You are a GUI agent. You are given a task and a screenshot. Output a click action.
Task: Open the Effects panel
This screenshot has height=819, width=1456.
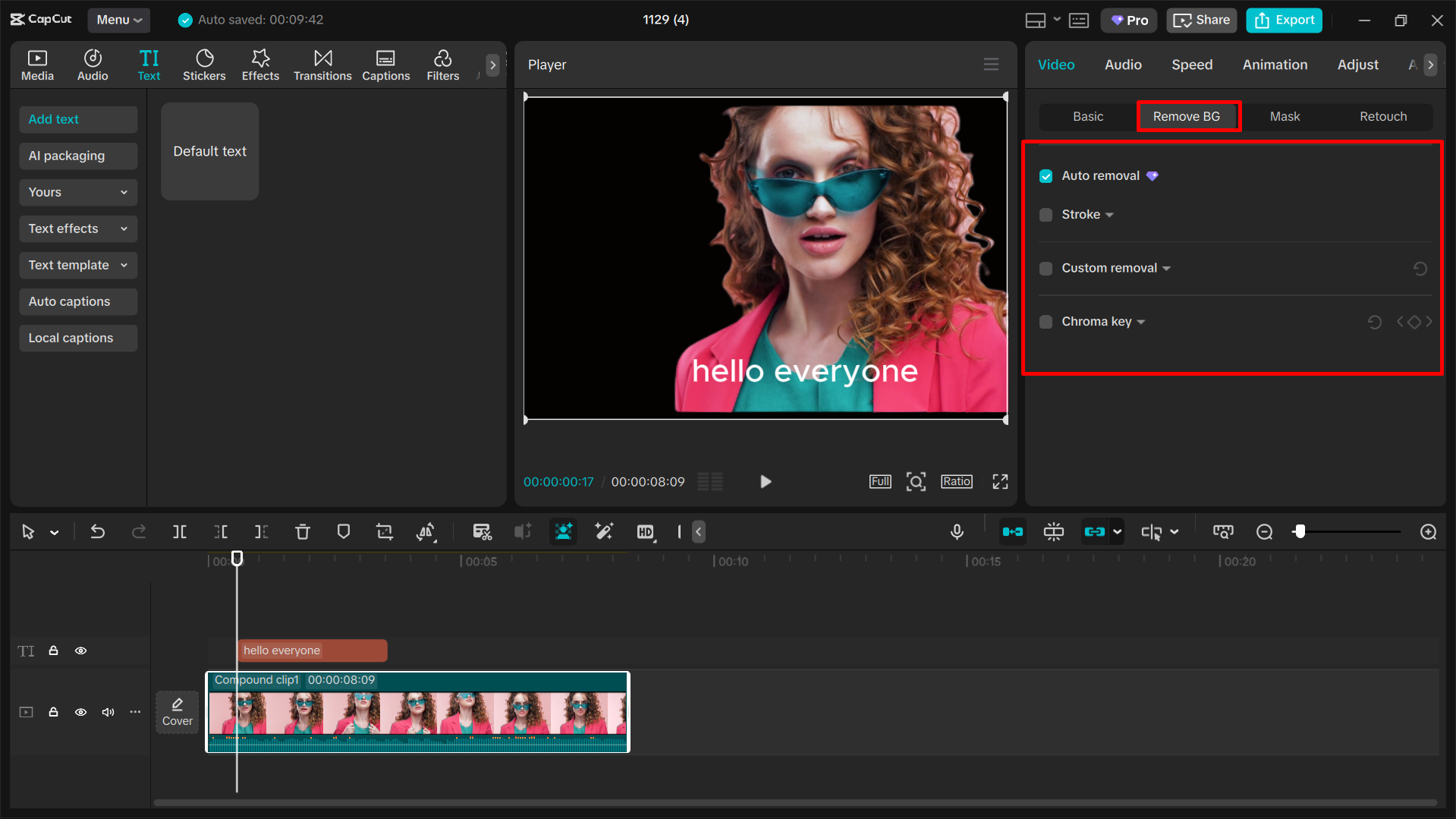260,65
